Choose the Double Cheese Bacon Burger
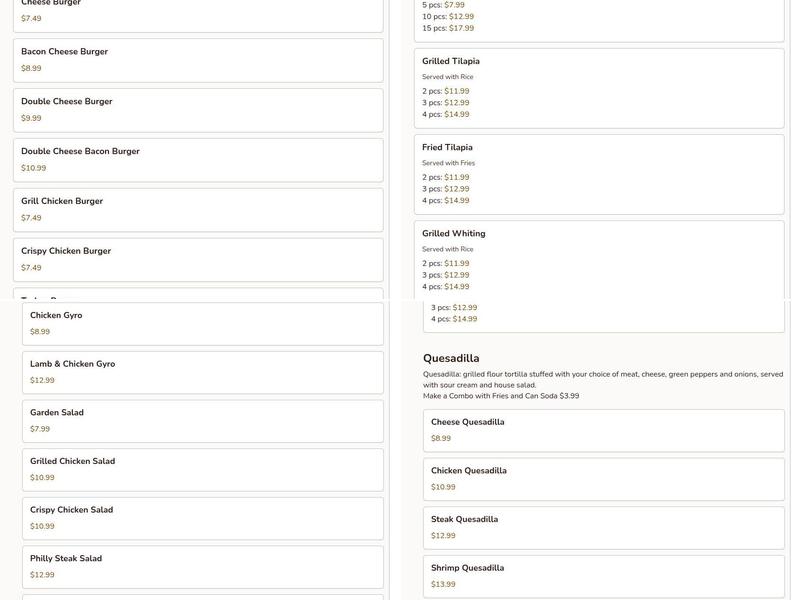 coord(198,160)
